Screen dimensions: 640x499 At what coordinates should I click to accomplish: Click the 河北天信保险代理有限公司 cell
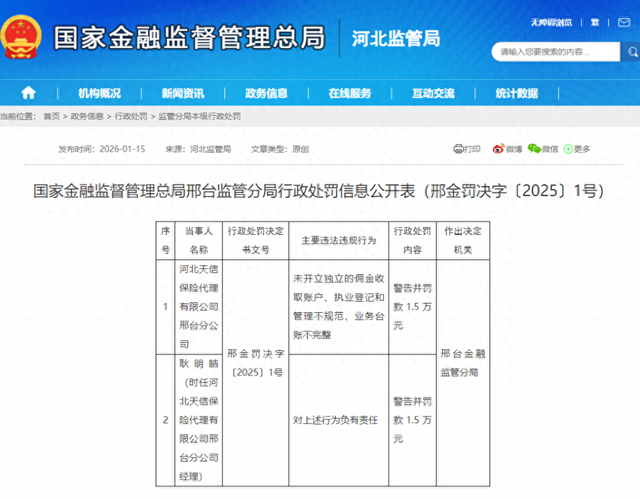point(198,307)
